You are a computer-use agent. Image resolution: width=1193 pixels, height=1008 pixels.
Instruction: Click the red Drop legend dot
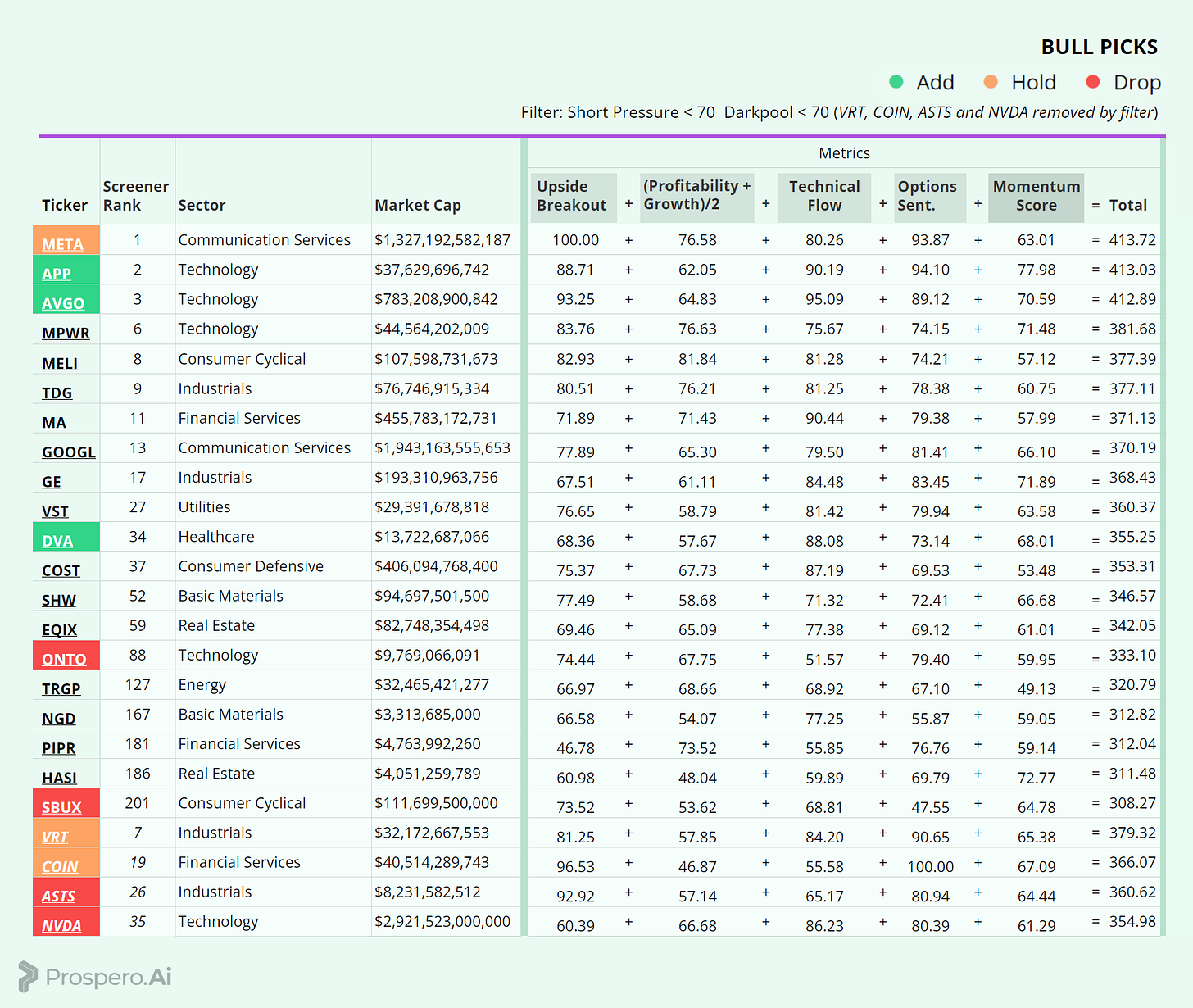[x=1092, y=82]
